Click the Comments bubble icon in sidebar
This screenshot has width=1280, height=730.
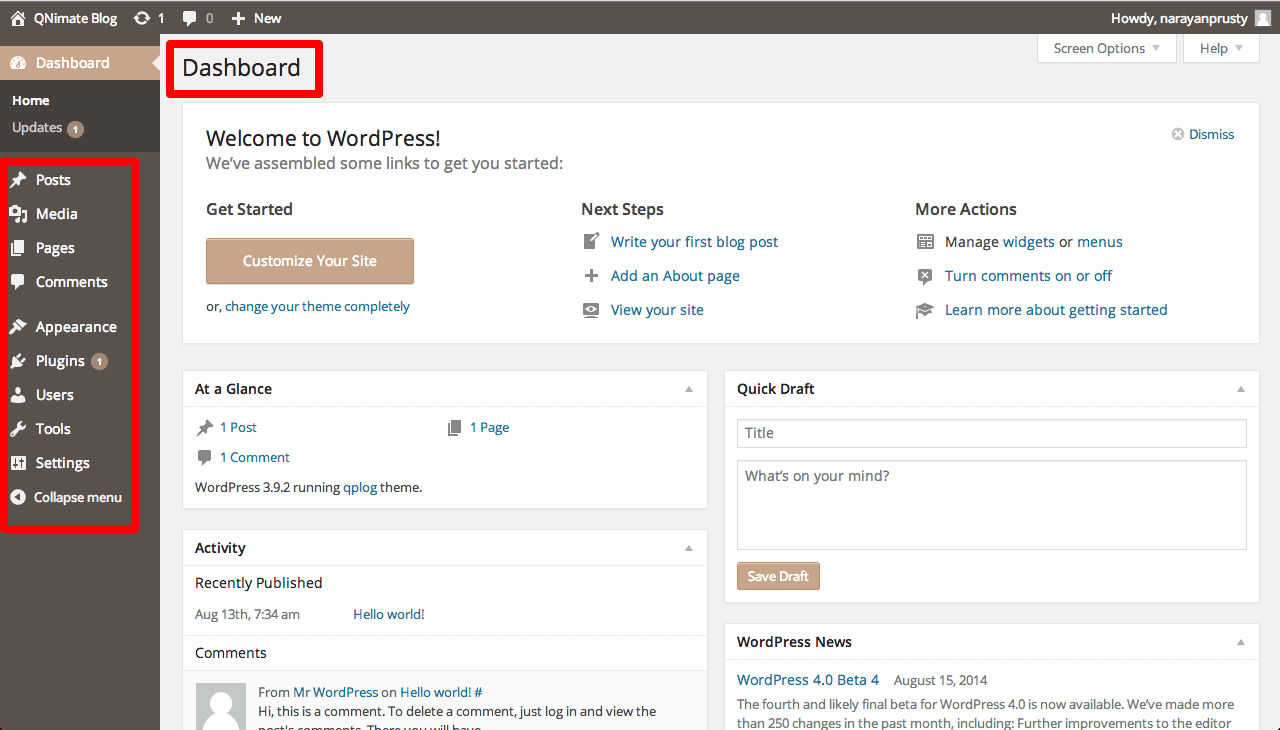click(18, 282)
